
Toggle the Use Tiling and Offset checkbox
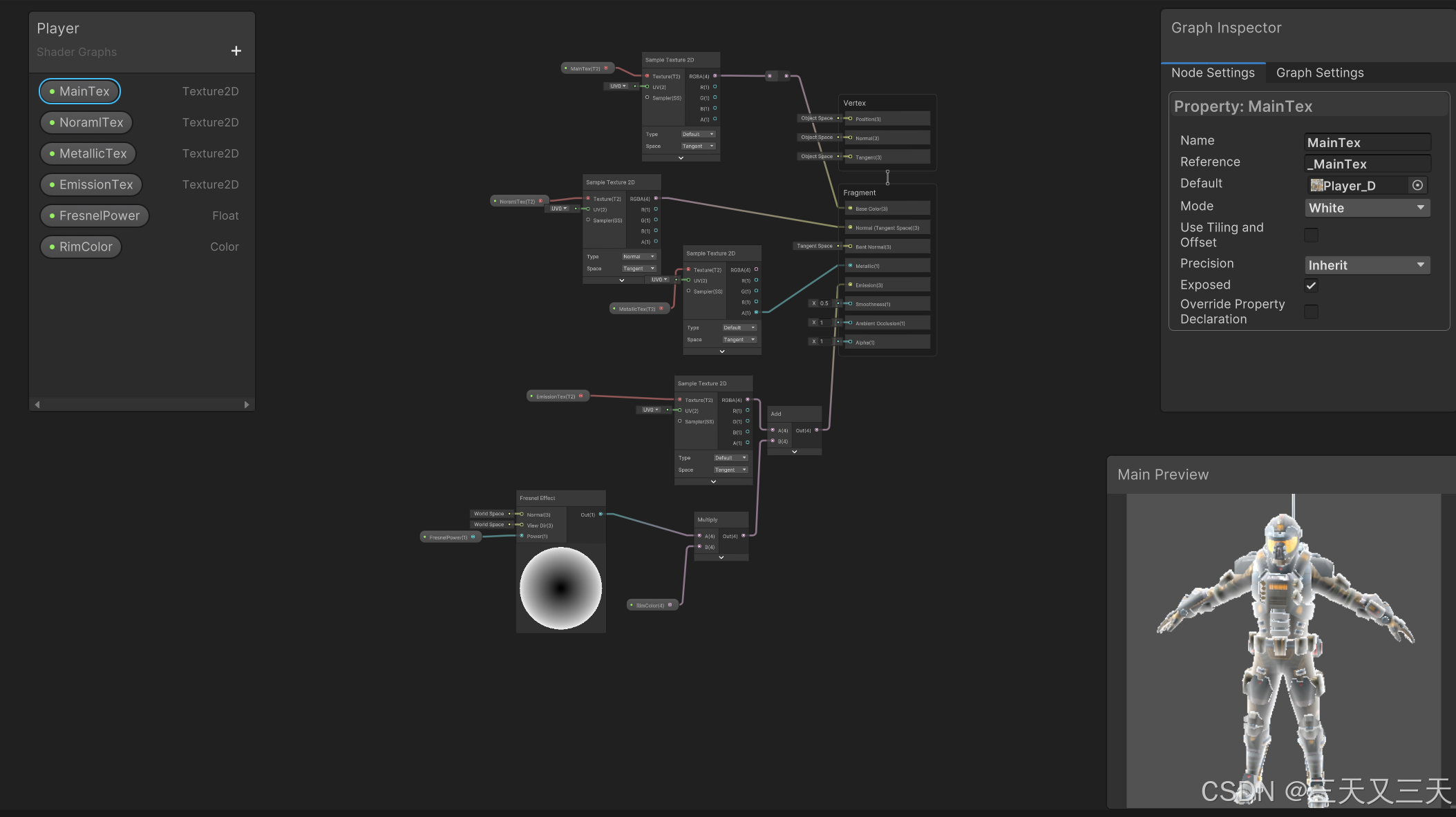(x=1311, y=235)
